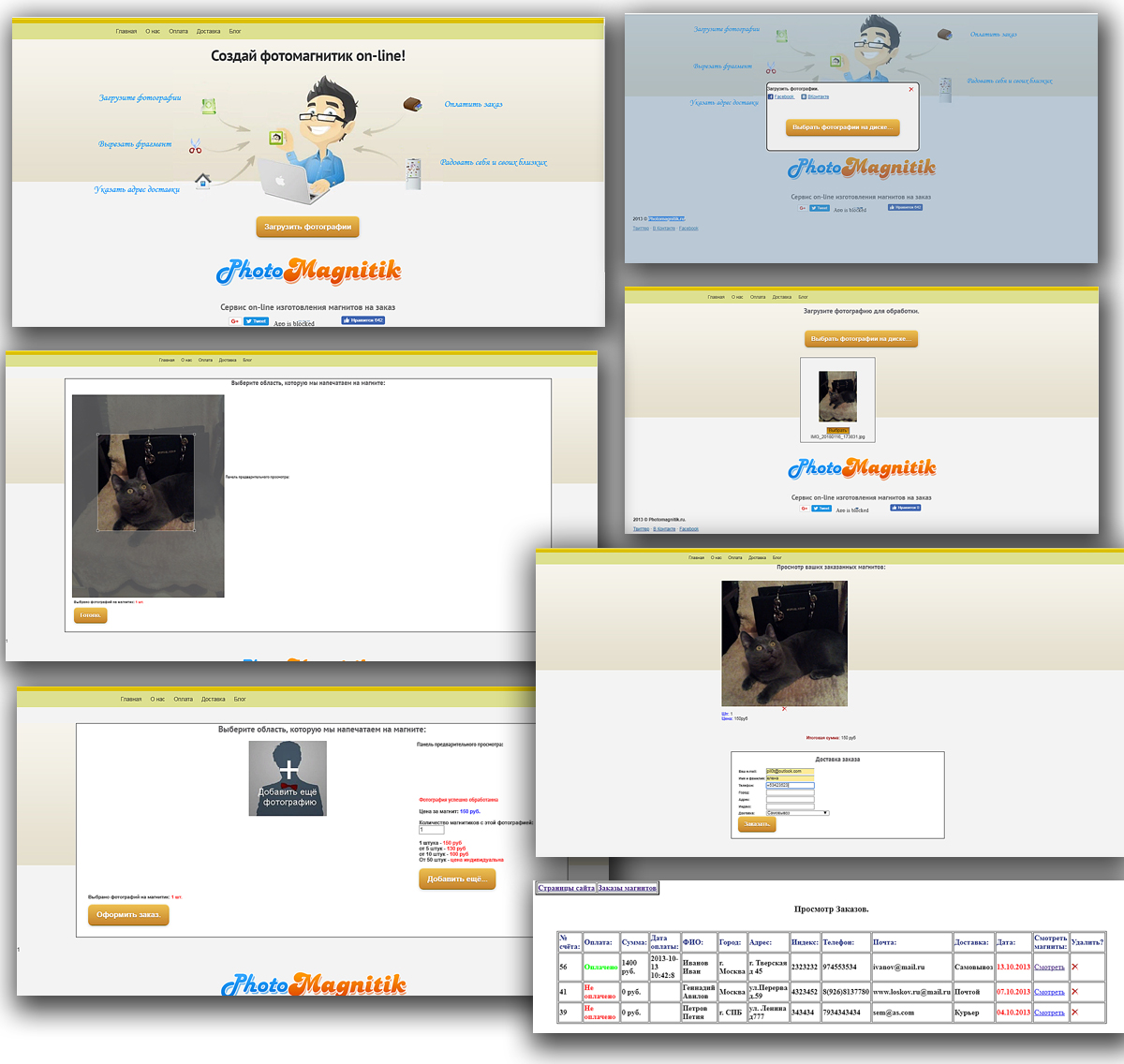Click the large cat photo on the order review page
Viewport: 1124px width, 1064px height.
pos(784,643)
